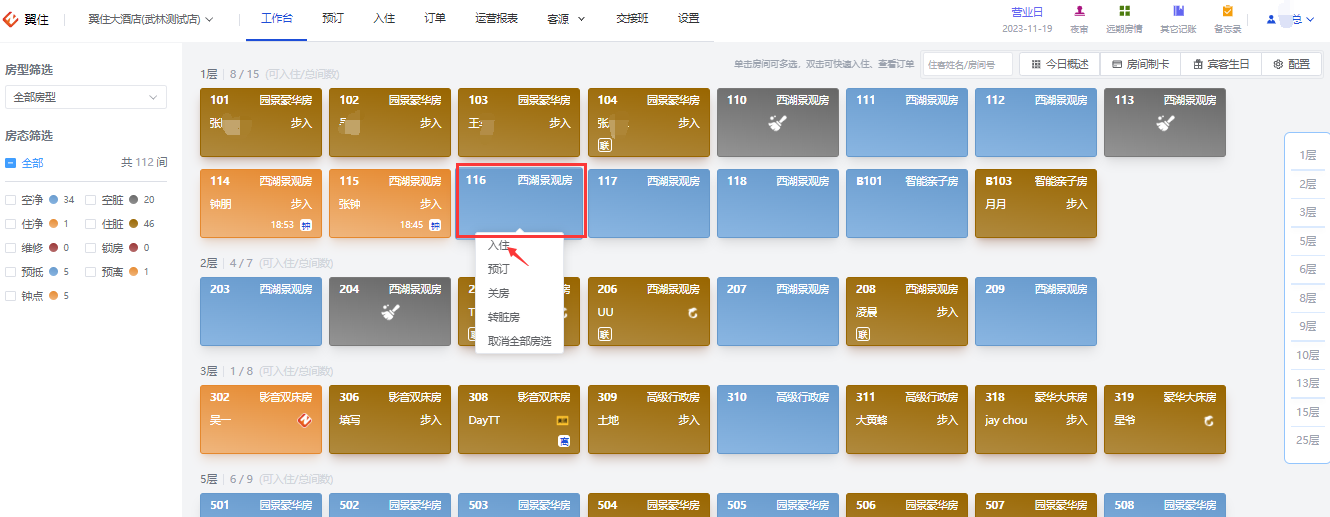The width and height of the screenshot is (1330, 517).
Task: Focus the 住客姓名/房间号 search field
Action: [x=967, y=64]
